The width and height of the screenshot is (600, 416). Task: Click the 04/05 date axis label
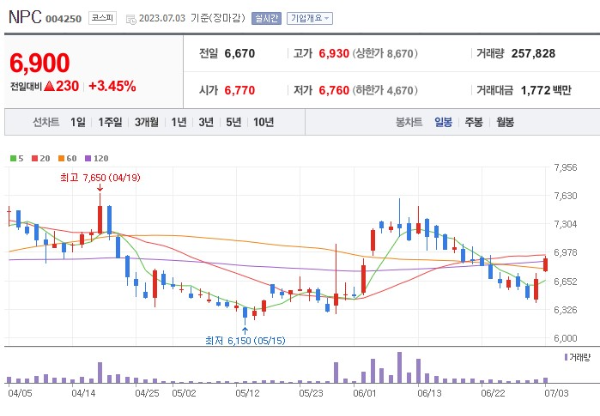[20, 393]
